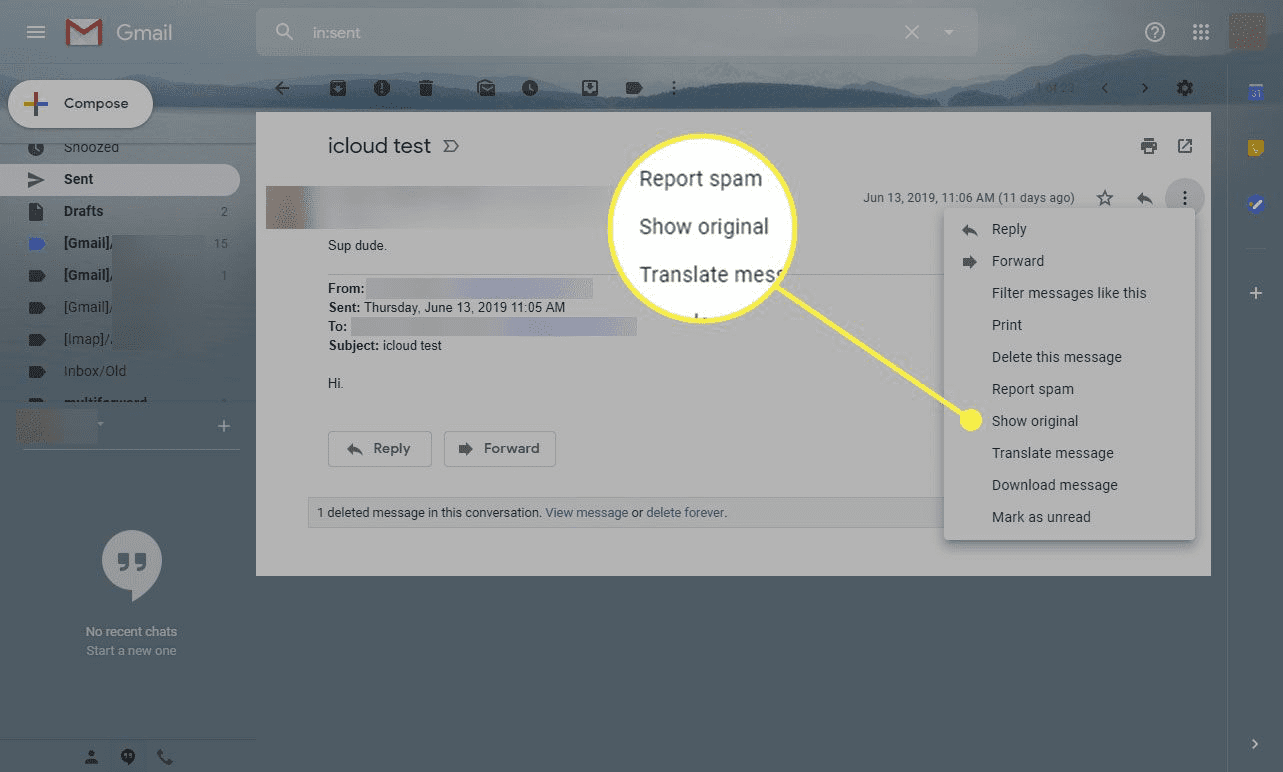Open Google Tasks in the side panel
The image size is (1283, 772).
1255,205
